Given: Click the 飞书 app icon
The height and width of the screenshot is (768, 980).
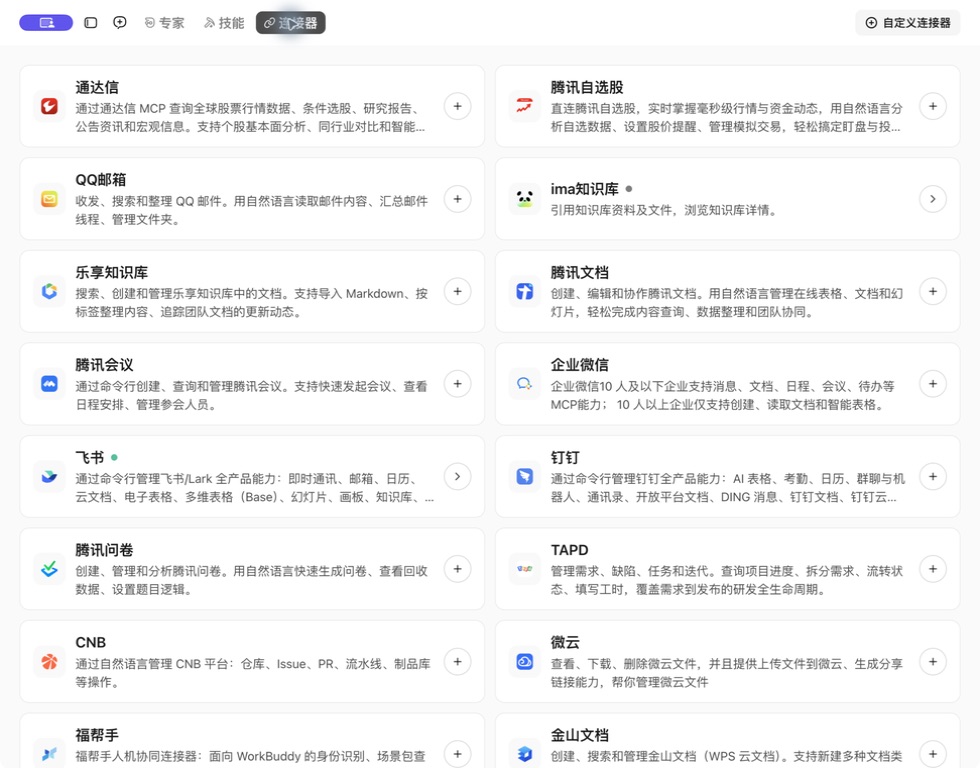Looking at the screenshot, I should pyautogui.click(x=49, y=476).
